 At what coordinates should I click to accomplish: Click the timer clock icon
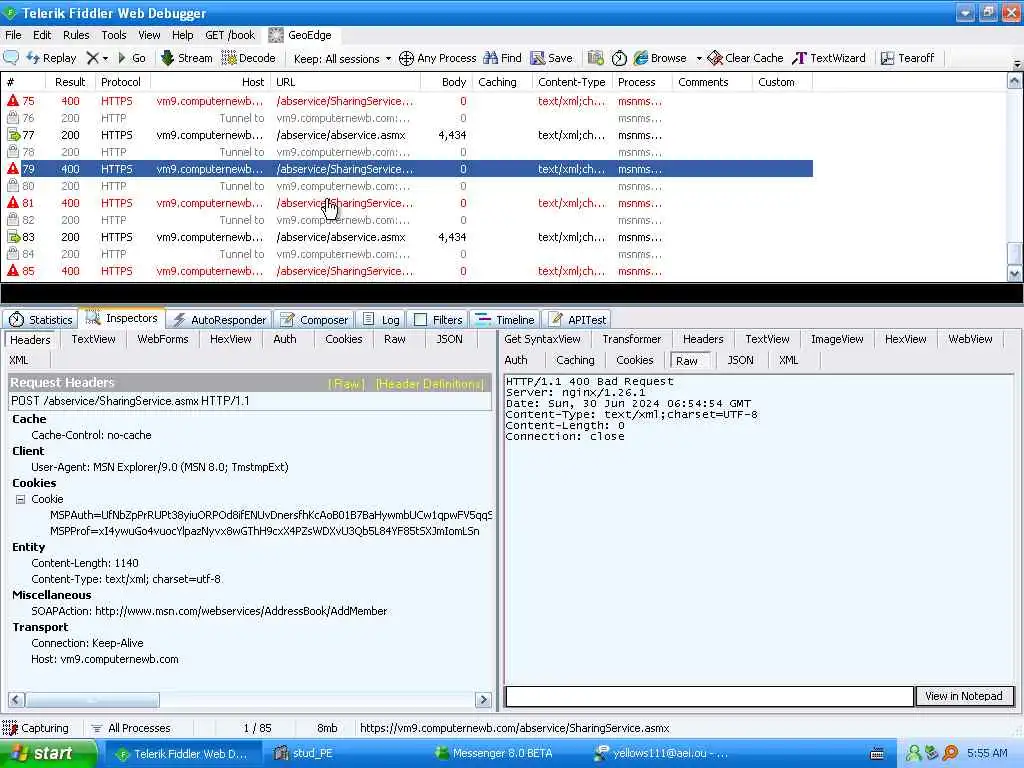click(619, 58)
